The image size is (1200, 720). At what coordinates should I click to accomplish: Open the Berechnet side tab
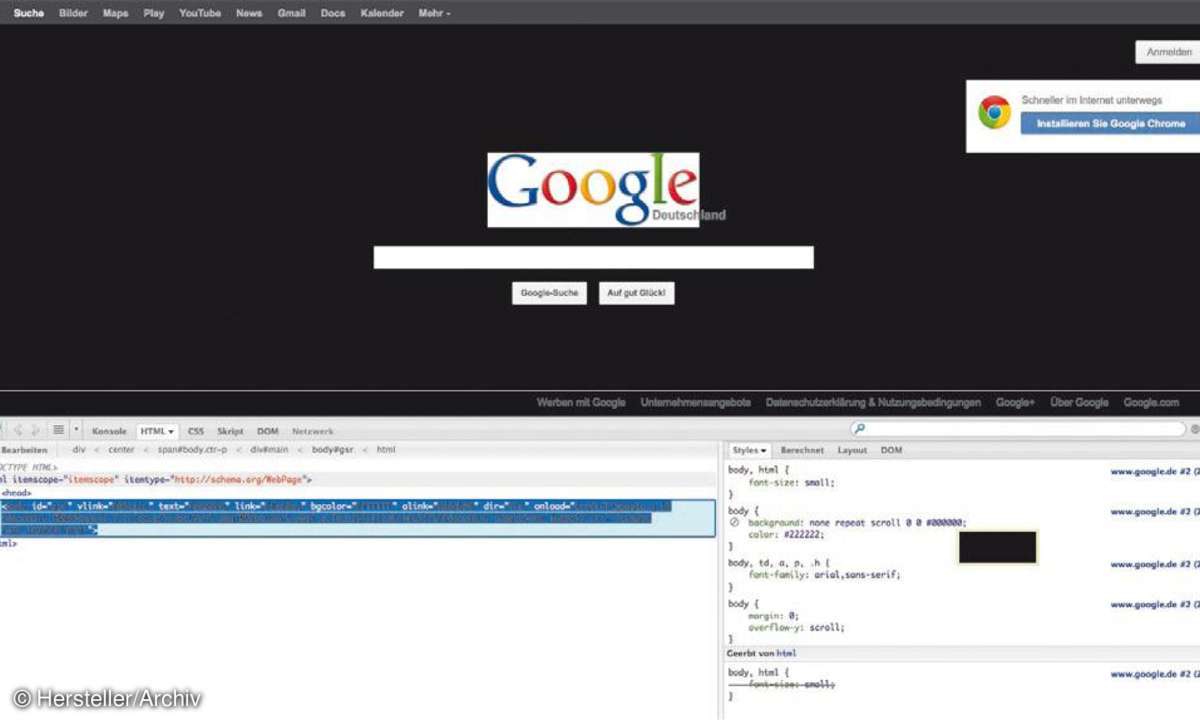point(802,451)
